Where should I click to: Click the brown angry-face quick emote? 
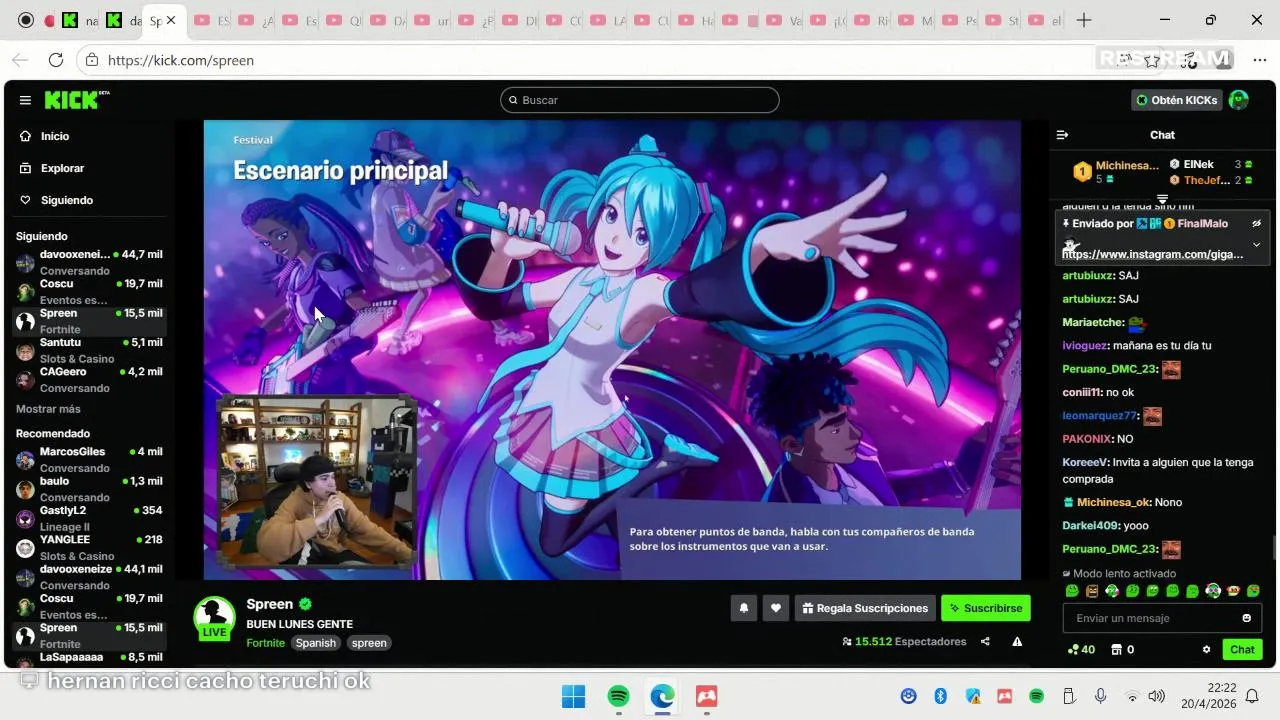(1092, 591)
